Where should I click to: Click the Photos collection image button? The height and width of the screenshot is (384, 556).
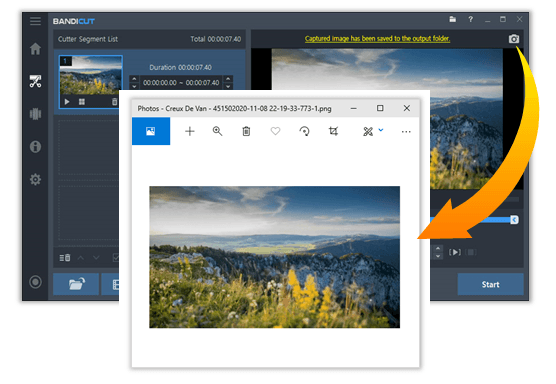[151, 131]
